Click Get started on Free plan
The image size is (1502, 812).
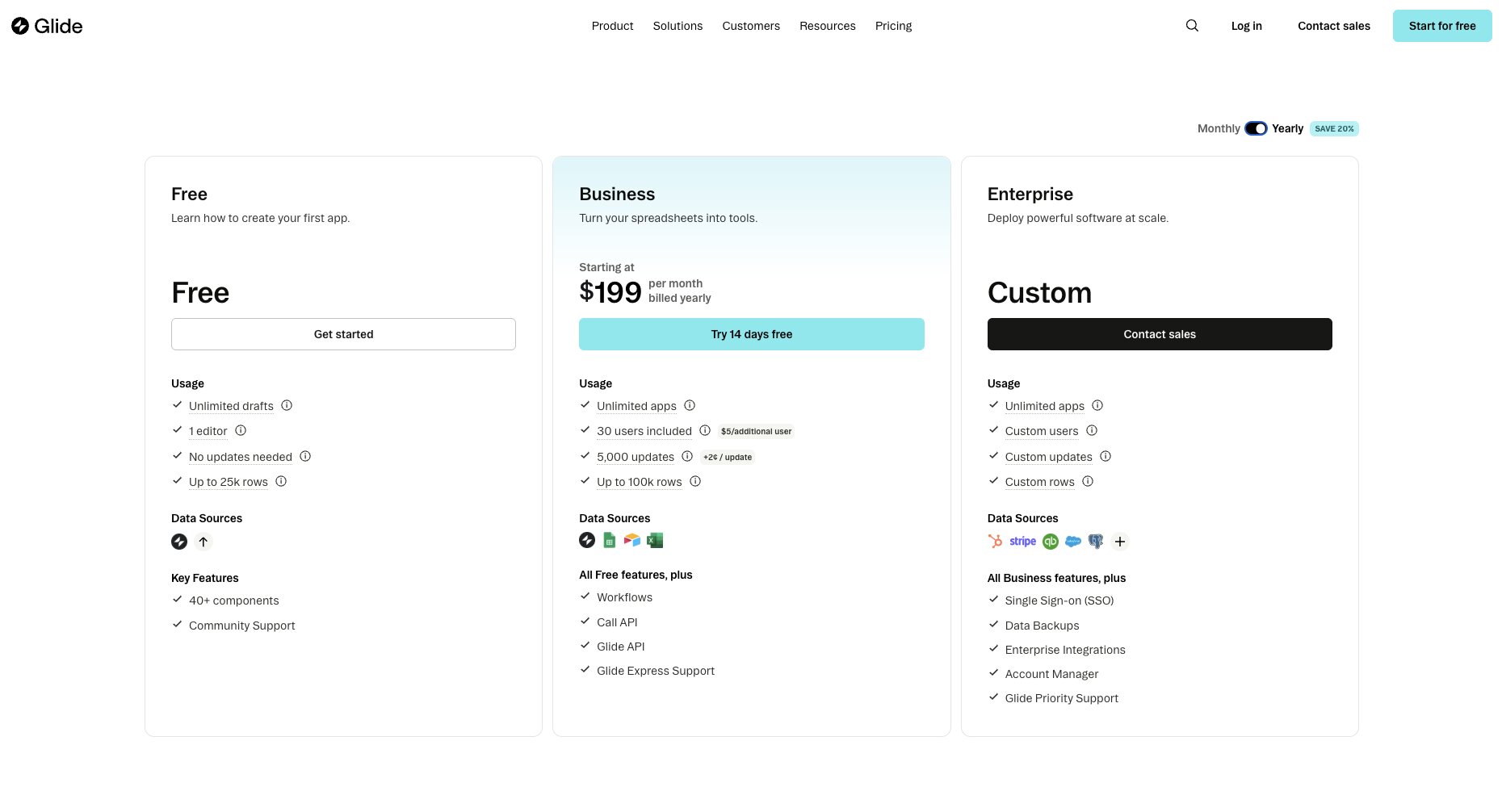(343, 334)
